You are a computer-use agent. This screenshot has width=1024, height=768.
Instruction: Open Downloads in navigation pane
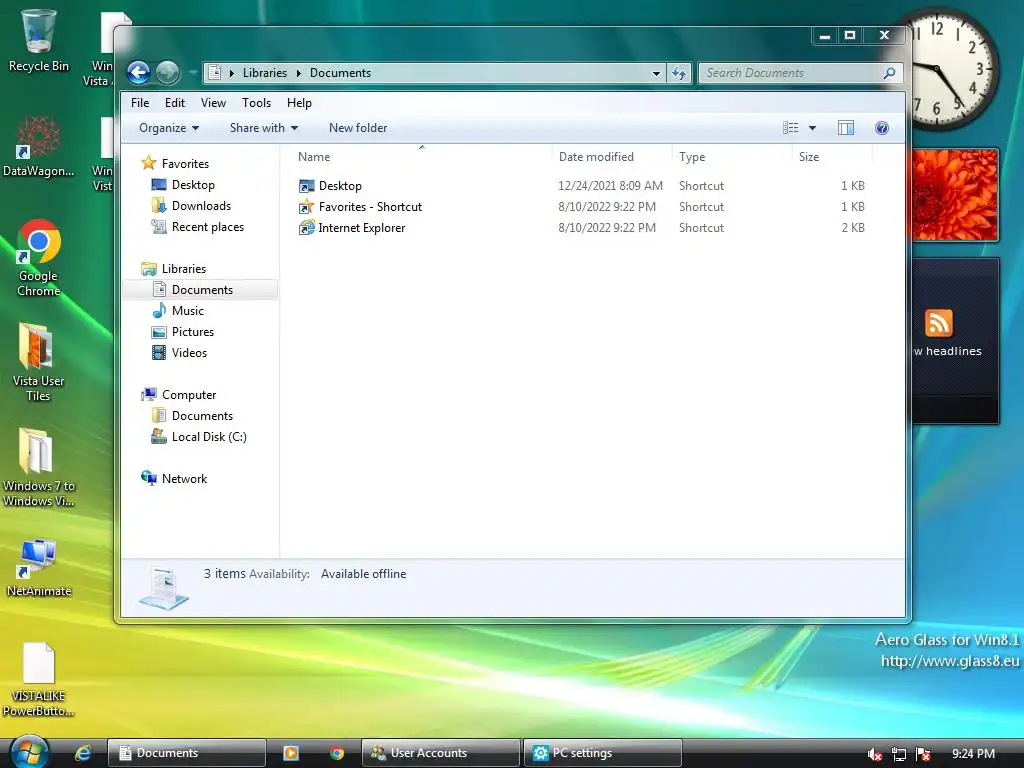[x=191, y=206]
